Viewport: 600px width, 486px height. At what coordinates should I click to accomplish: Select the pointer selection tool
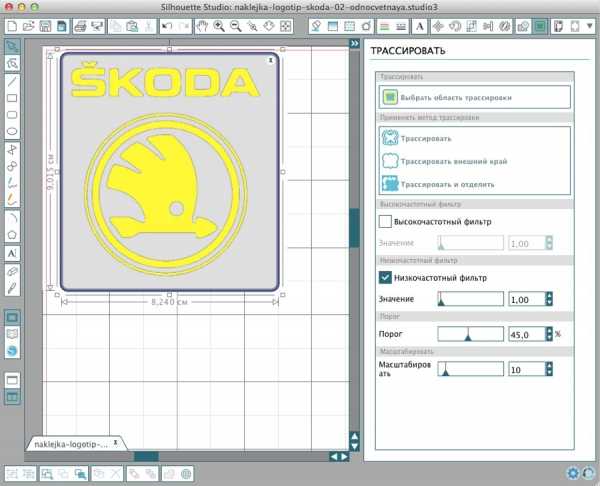tap(12, 47)
